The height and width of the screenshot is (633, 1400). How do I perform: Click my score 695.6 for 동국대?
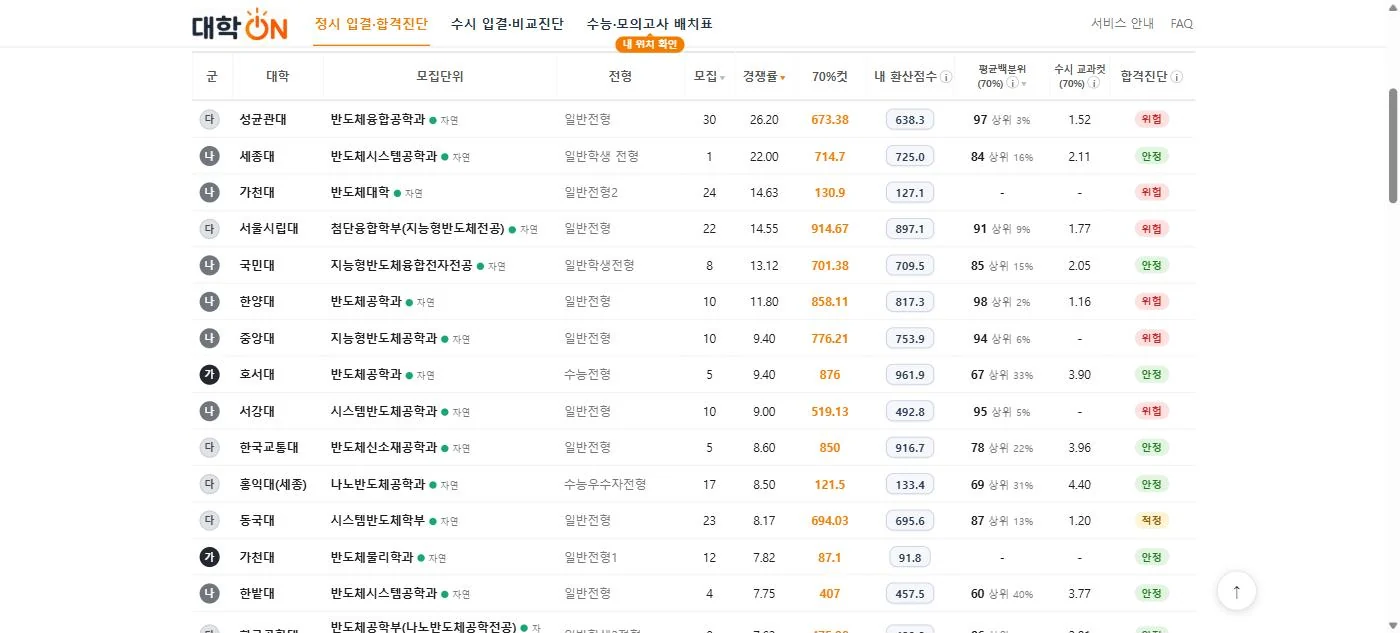point(910,520)
